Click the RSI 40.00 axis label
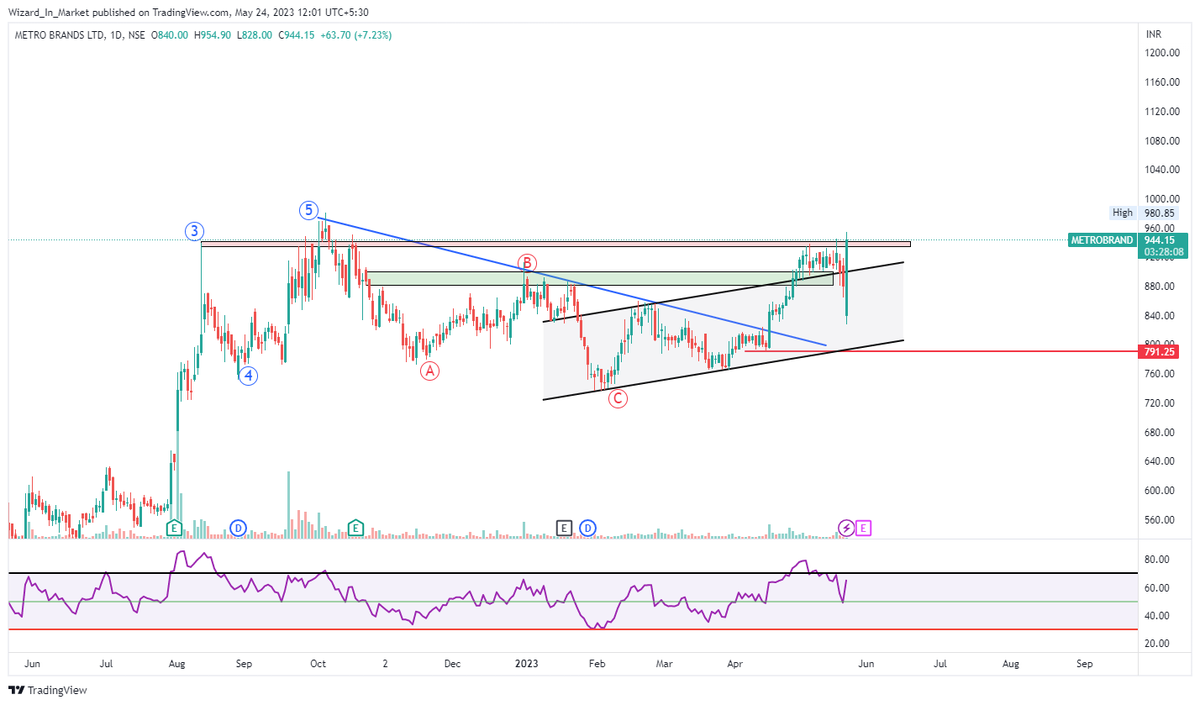This screenshot has height=705, width=1200. tap(1156, 616)
